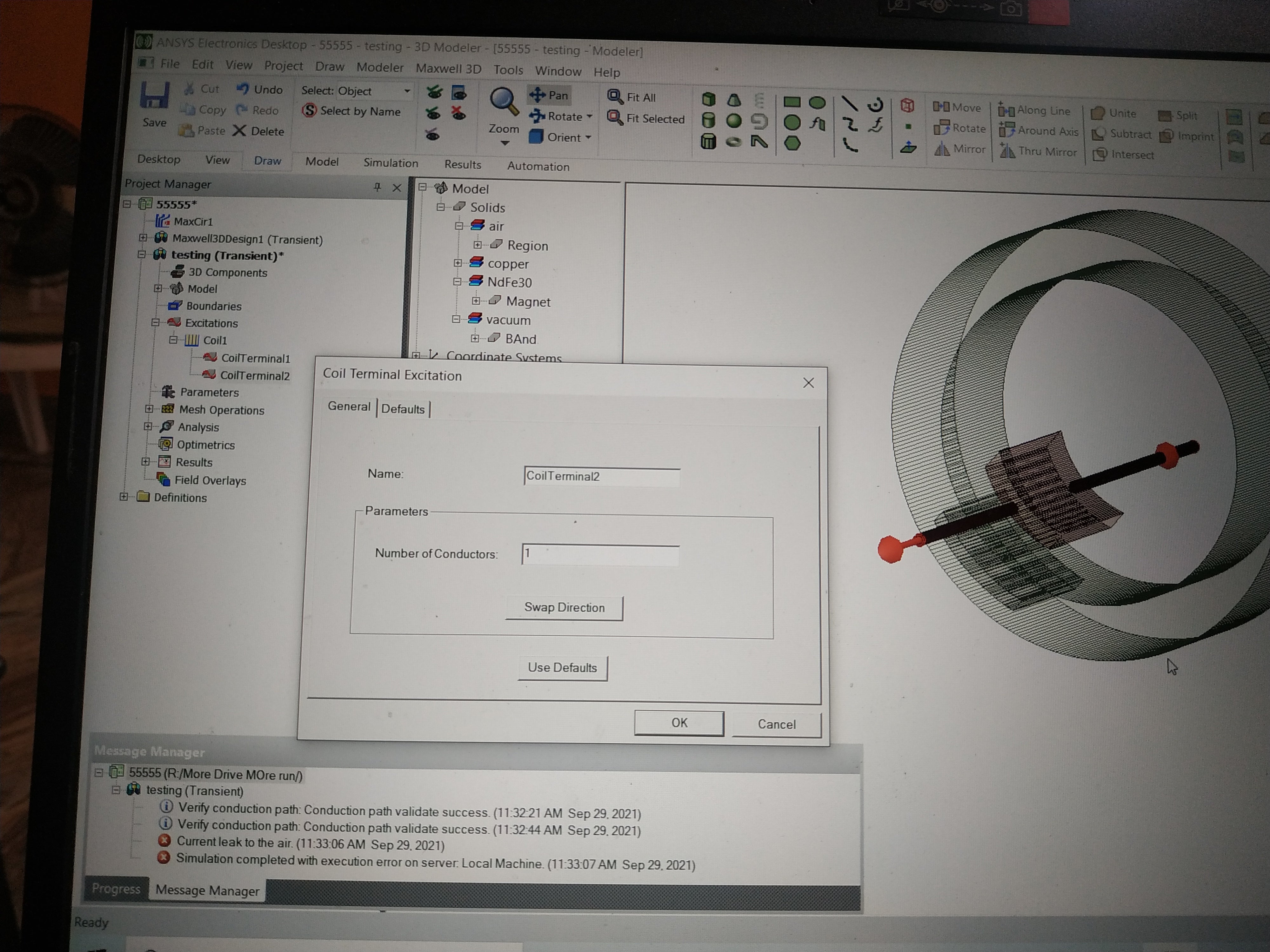This screenshot has height=952, width=1270.
Task: Expand the Definitions folder node
Action: 124,497
